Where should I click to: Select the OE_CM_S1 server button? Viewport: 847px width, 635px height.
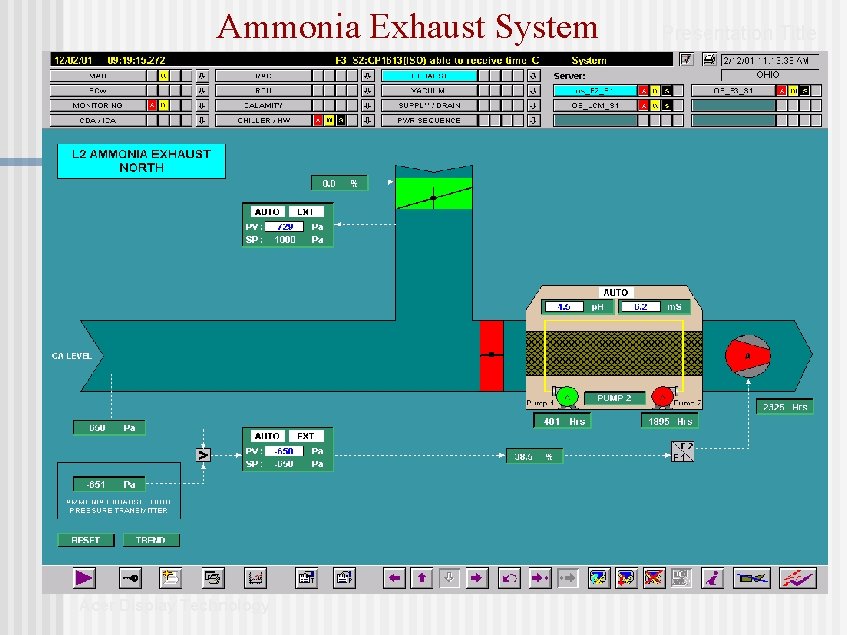tap(595, 105)
